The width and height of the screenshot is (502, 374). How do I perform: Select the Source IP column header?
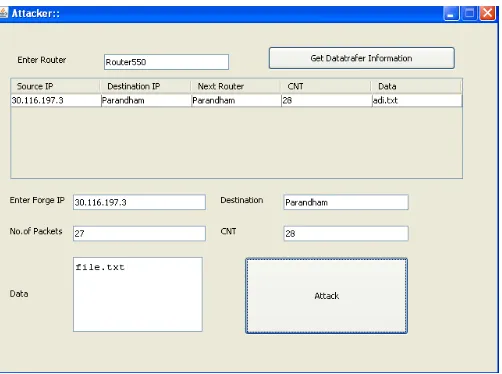coord(55,86)
